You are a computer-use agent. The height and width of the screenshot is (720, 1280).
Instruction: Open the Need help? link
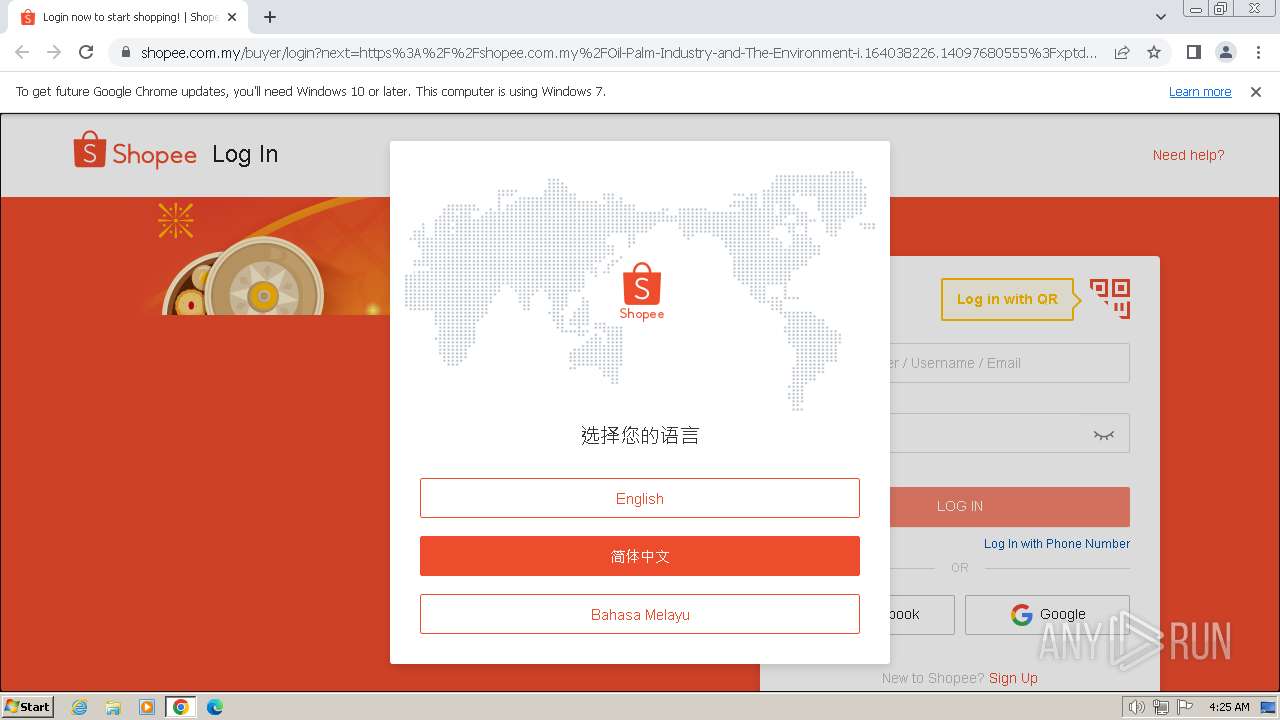(x=1188, y=155)
